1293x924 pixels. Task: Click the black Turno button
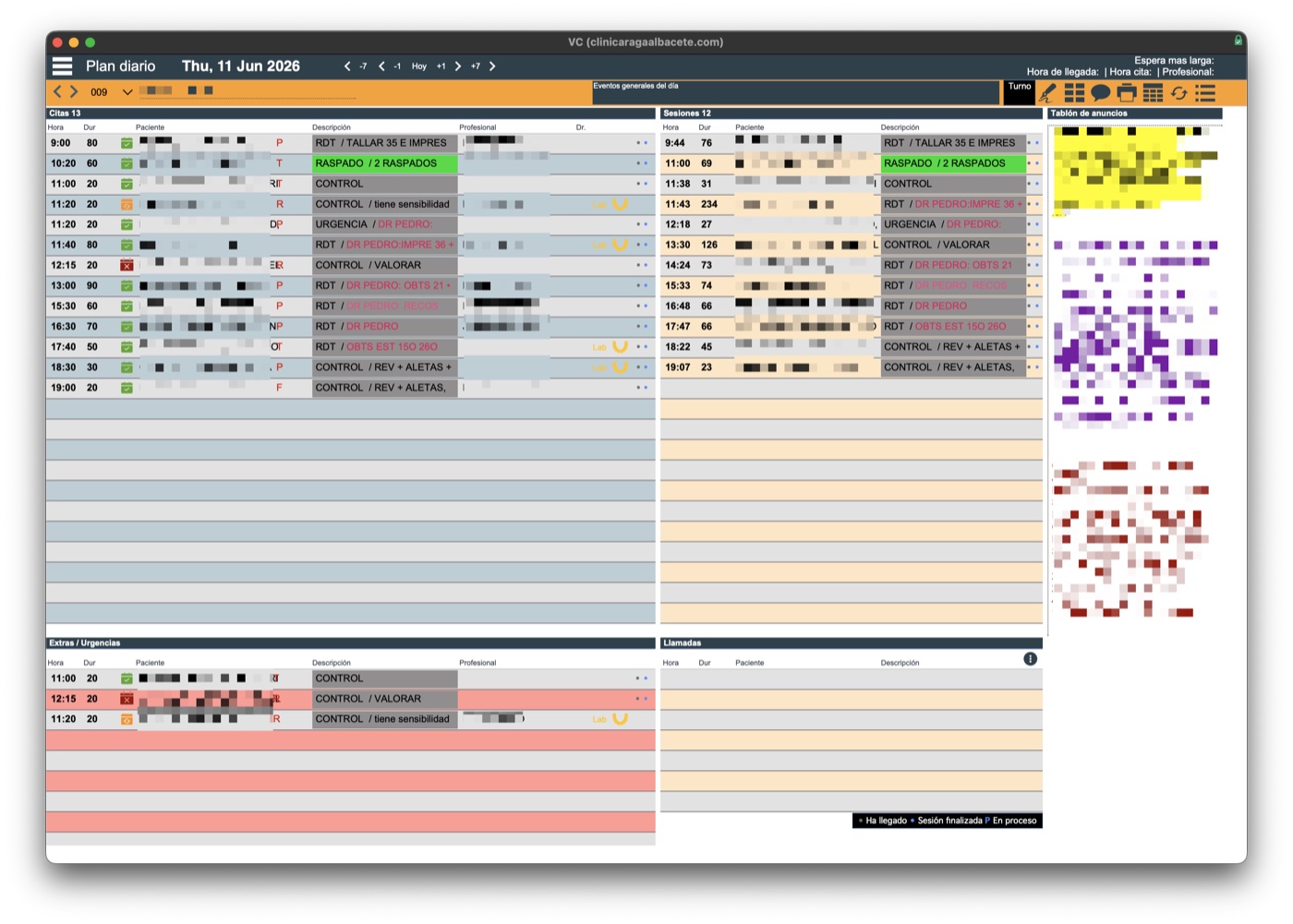[1020, 92]
